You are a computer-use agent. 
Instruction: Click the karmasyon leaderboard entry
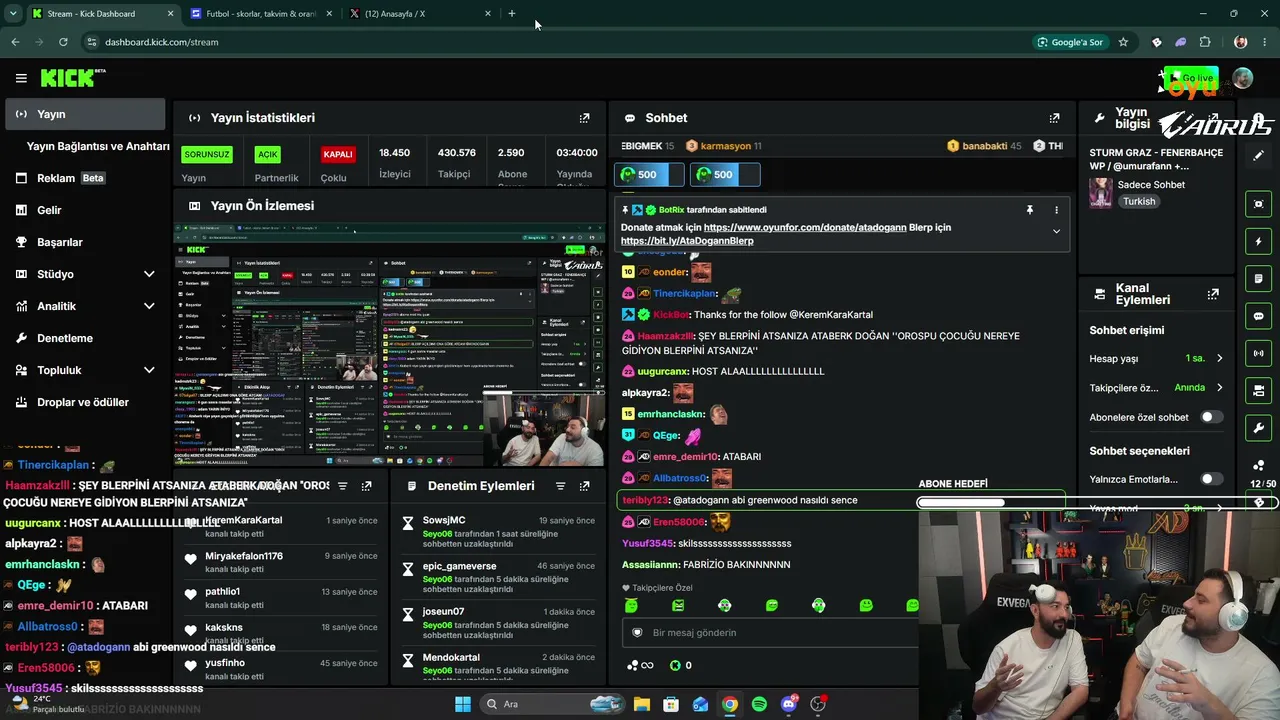click(x=723, y=146)
